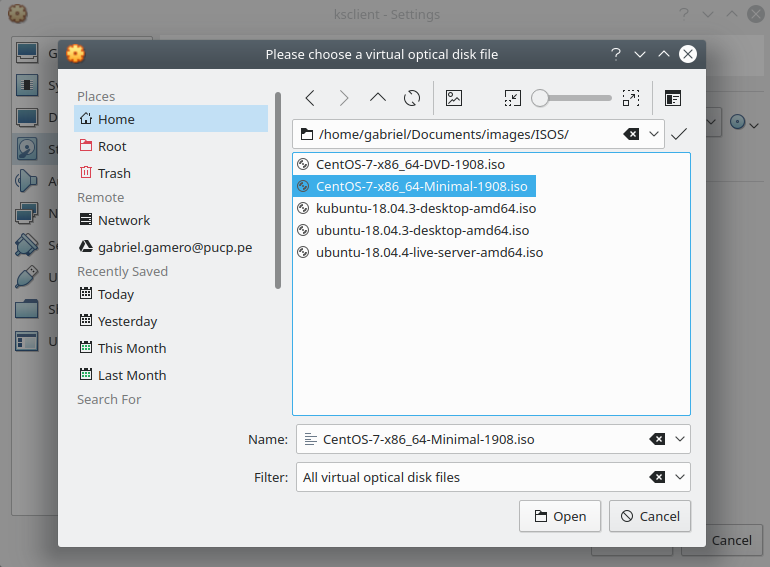Screen dimensions: 770x567
Task: Show files saved Today
Action: (x=171, y=294)
